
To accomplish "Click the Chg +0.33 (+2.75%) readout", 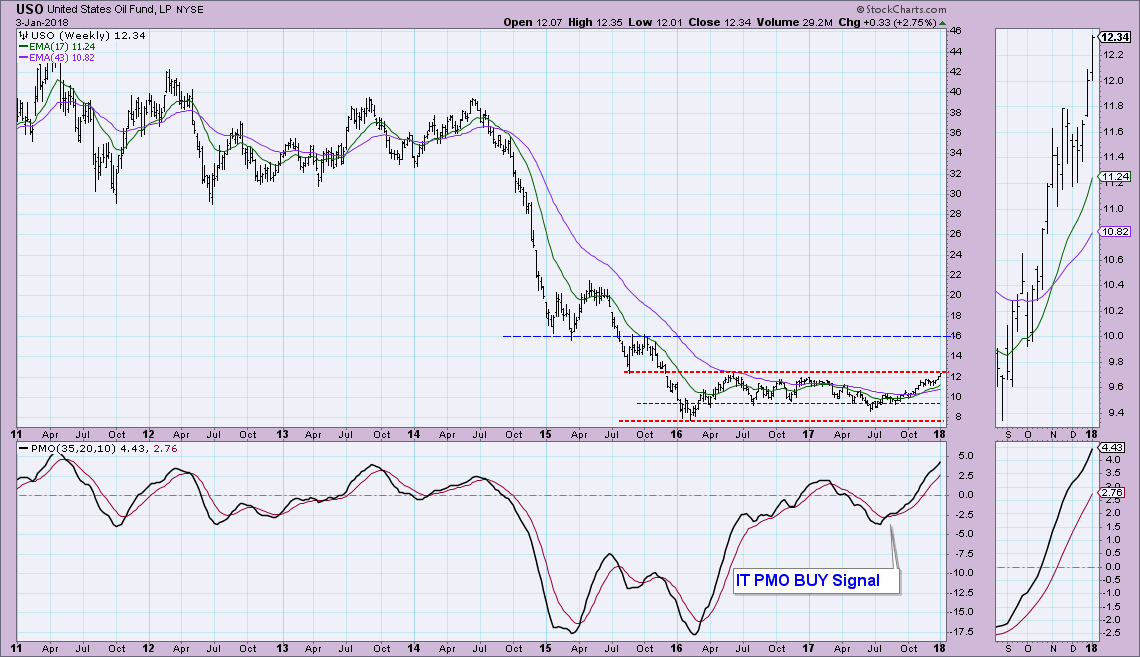I will [871, 22].
